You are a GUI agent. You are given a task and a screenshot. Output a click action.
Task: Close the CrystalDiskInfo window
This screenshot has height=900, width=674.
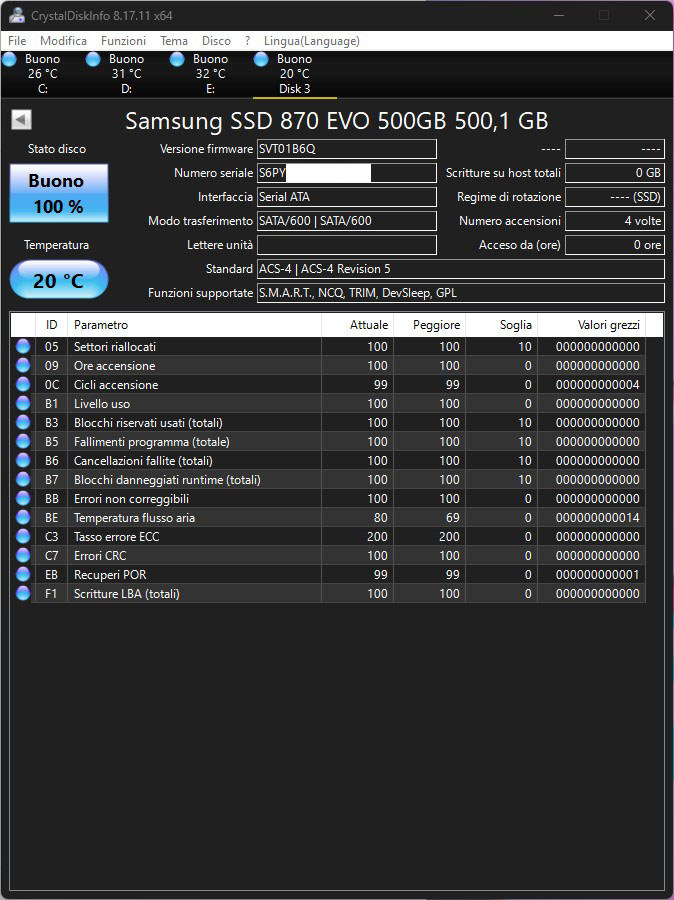[650, 15]
